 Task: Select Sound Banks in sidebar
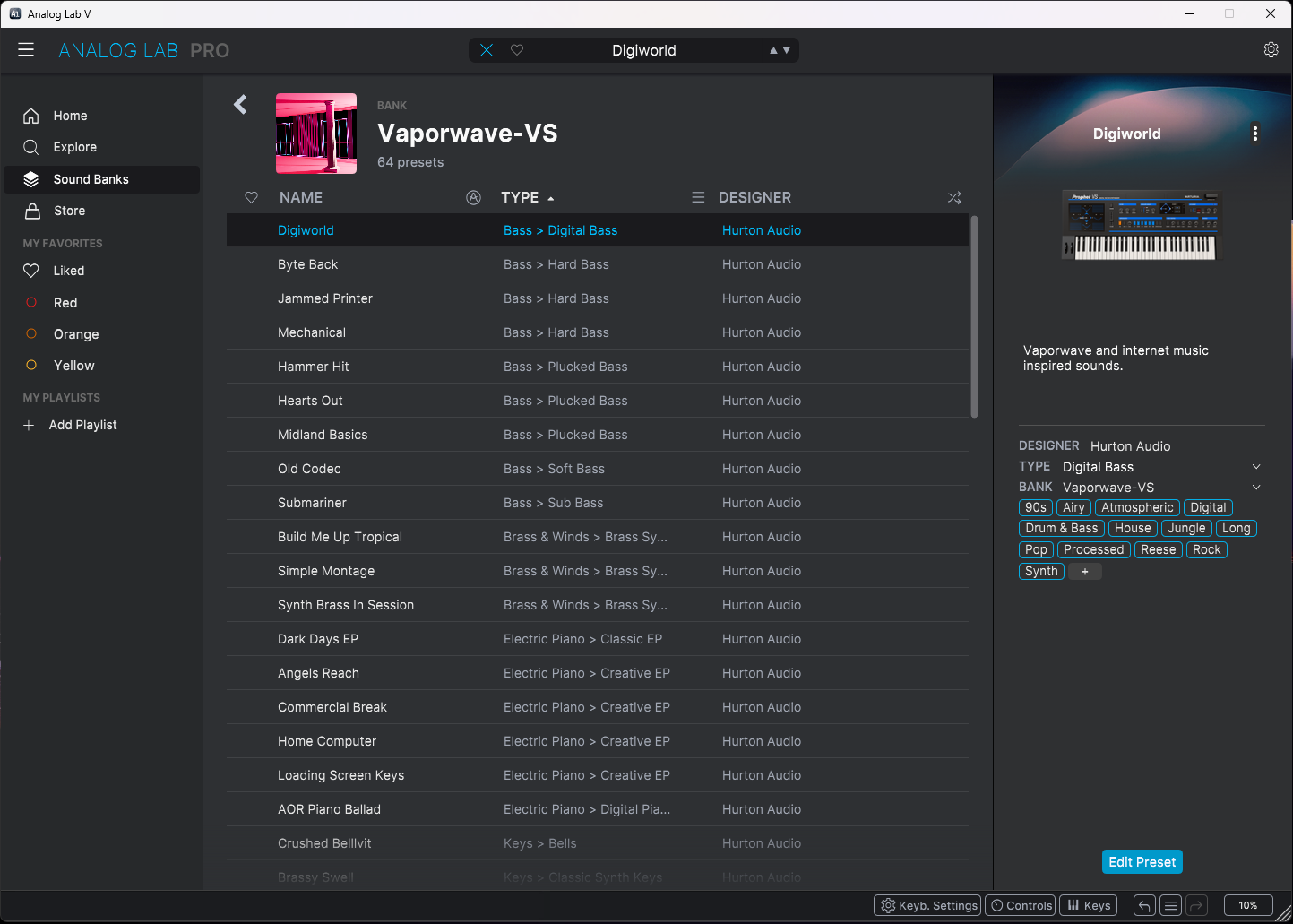click(101, 179)
